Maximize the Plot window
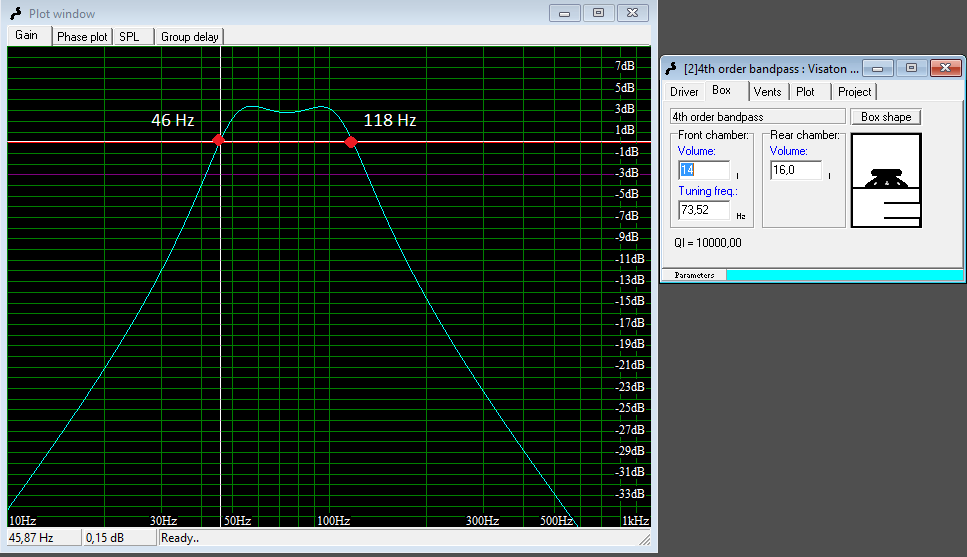 coord(598,13)
